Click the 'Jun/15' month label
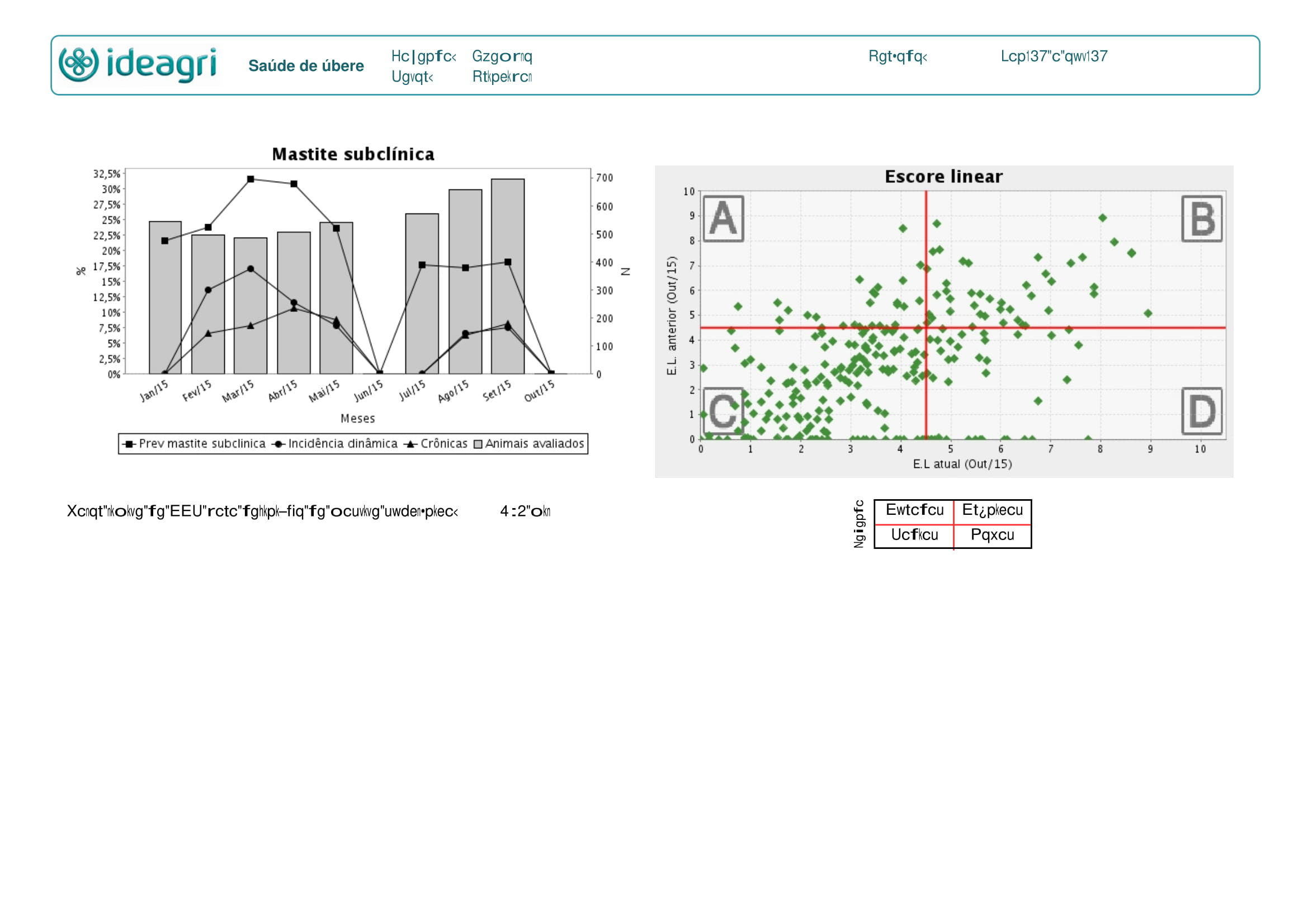1308x924 pixels. point(368,391)
